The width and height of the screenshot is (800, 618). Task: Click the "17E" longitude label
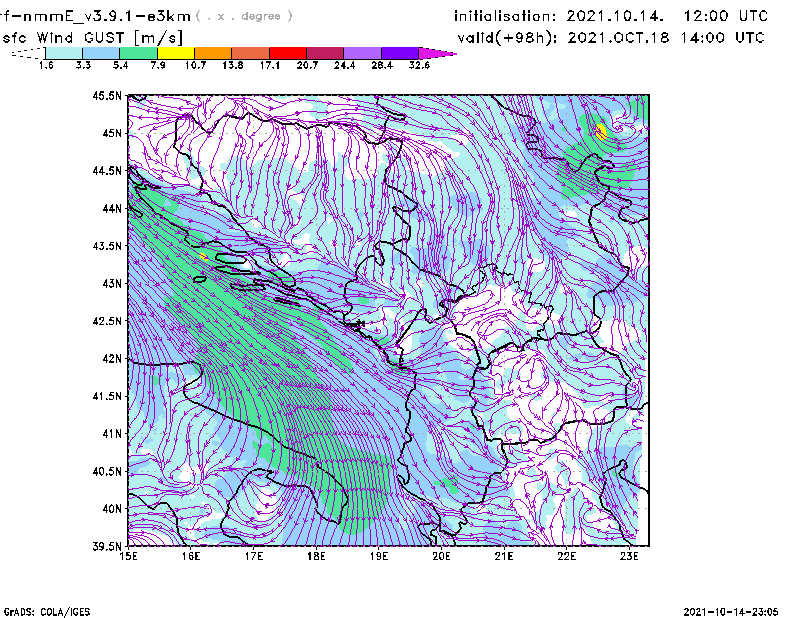(x=254, y=556)
